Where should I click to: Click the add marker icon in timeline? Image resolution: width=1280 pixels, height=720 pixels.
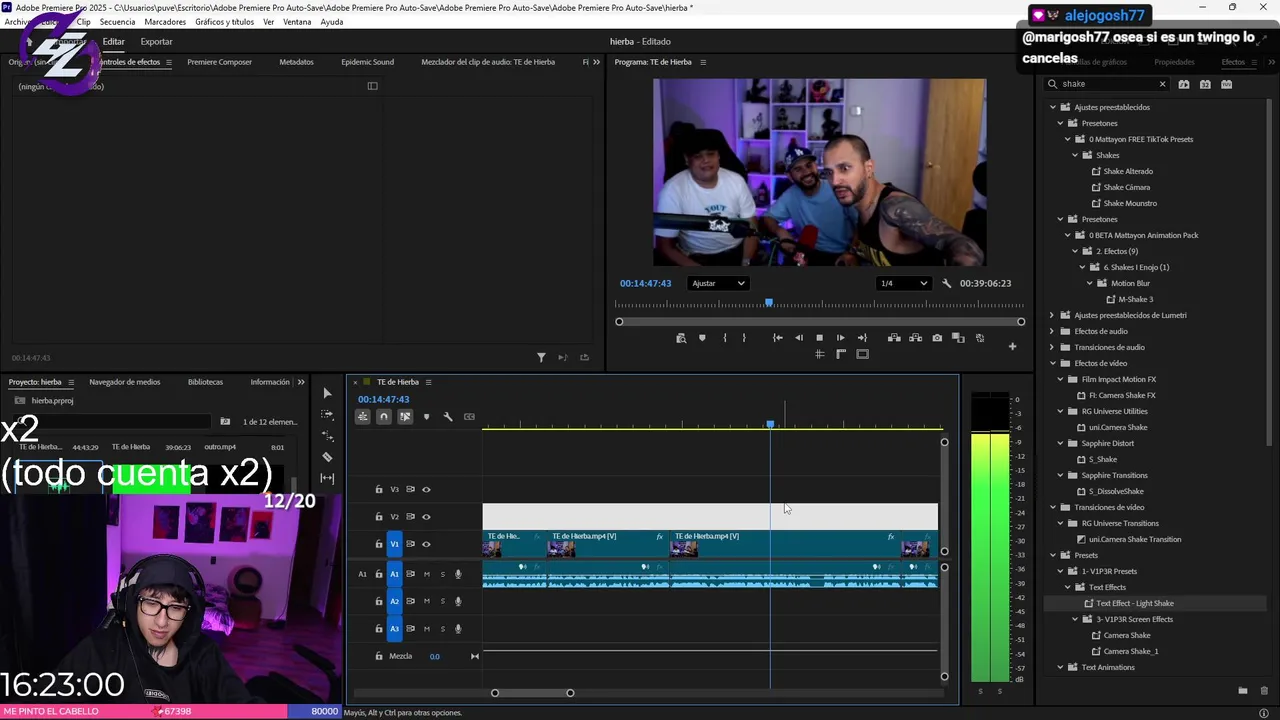426,417
